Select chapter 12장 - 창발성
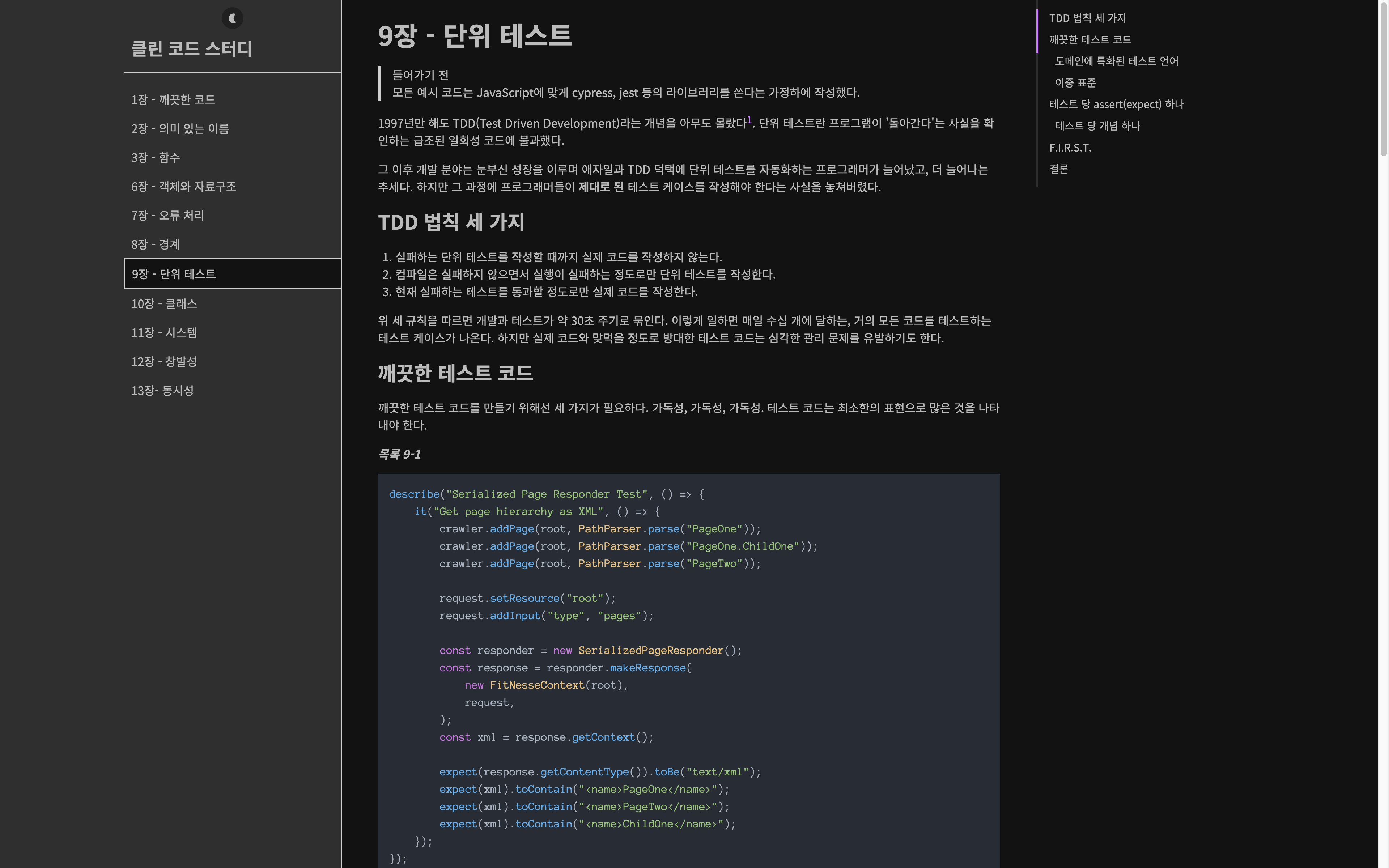 [163, 362]
